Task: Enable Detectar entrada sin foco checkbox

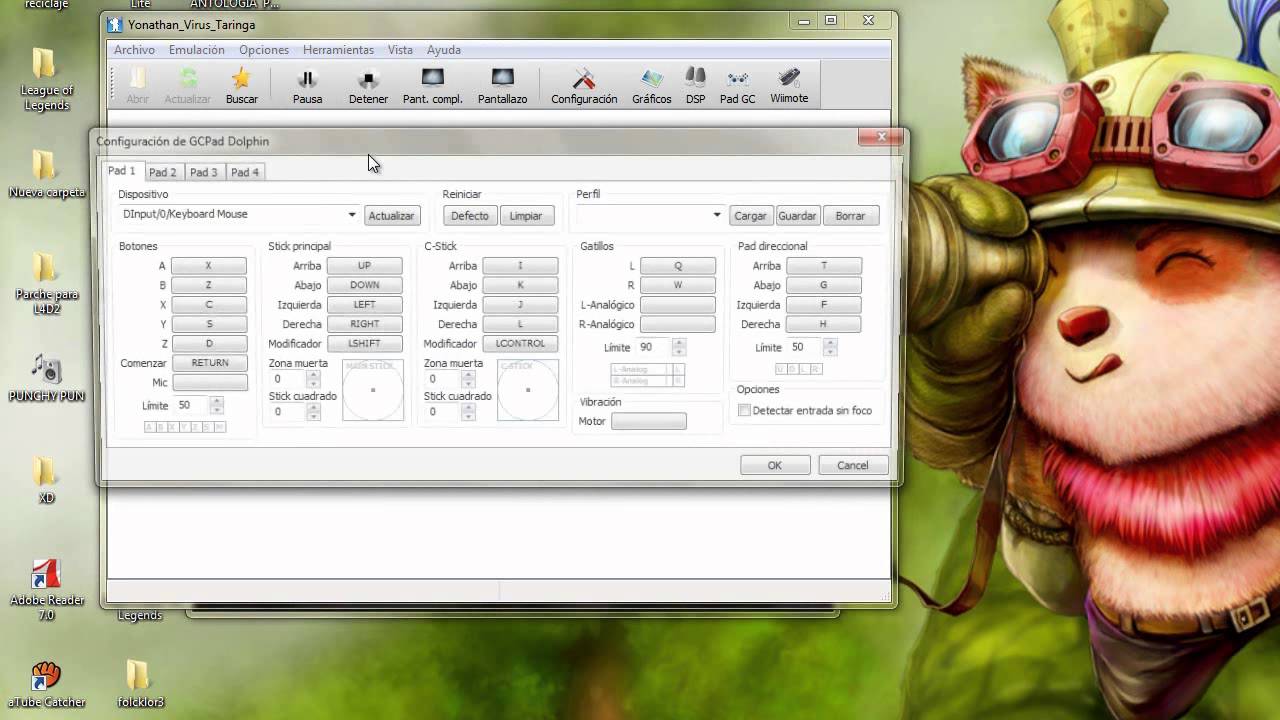Action: pyautogui.click(x=744, y=410)
